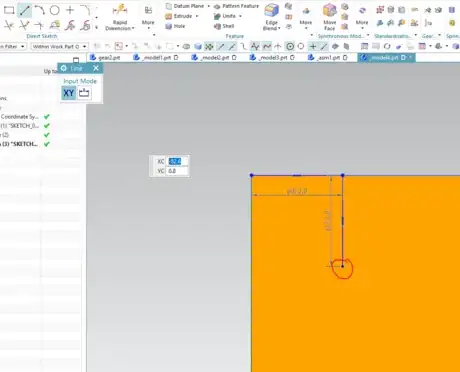Expand the Unite dropdown arrow
Image resolution: width=460 pixels, height=372 pixels.
click(240, 16)
